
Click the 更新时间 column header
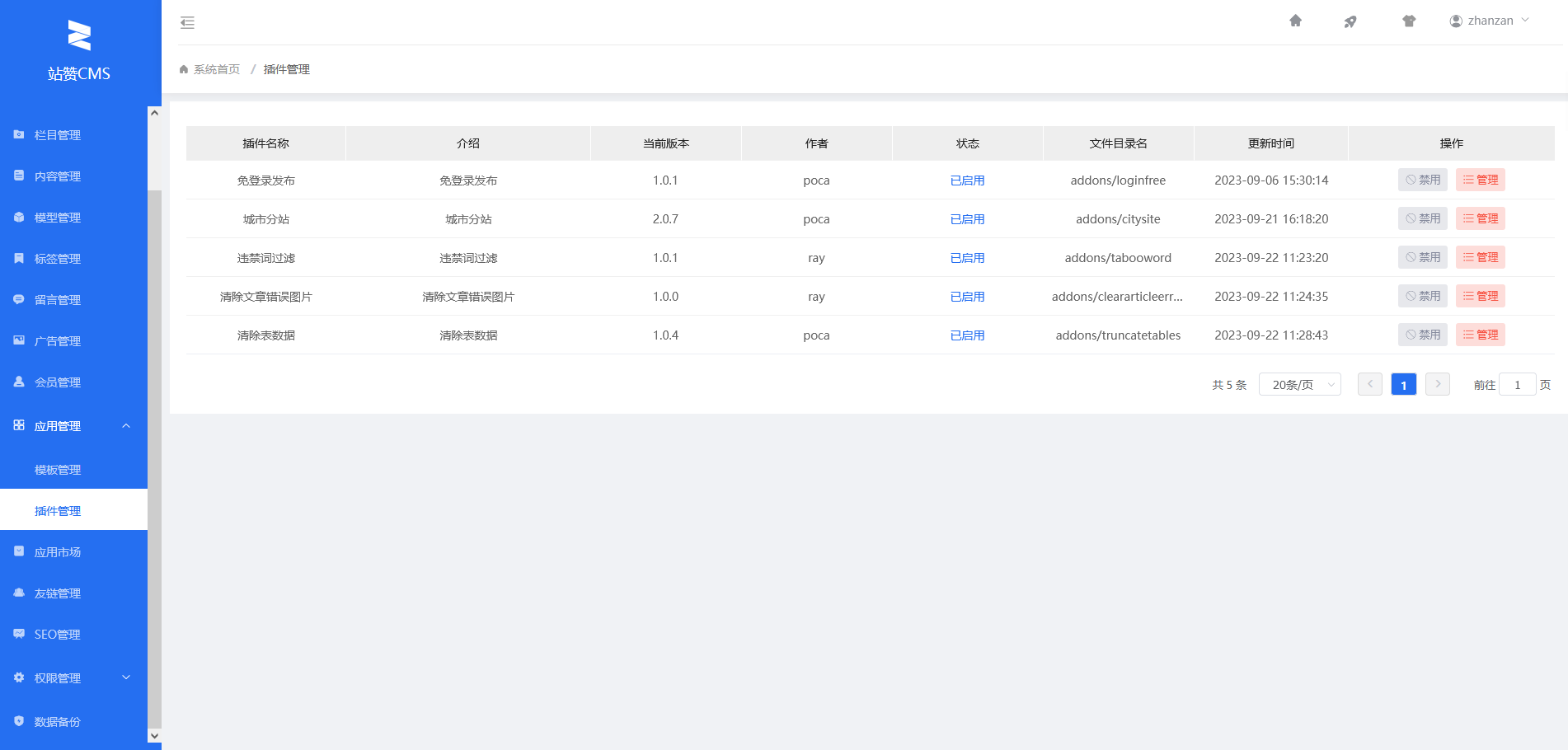[x=1270, y=143]
